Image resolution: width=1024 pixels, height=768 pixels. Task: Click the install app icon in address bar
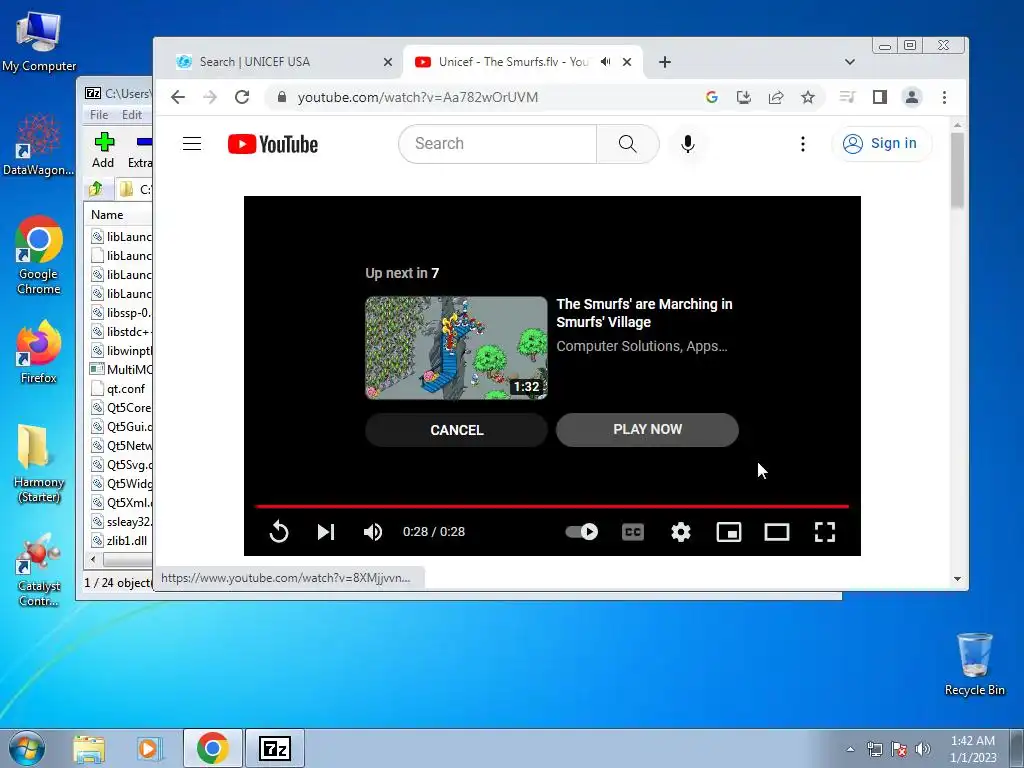(744, 97)
